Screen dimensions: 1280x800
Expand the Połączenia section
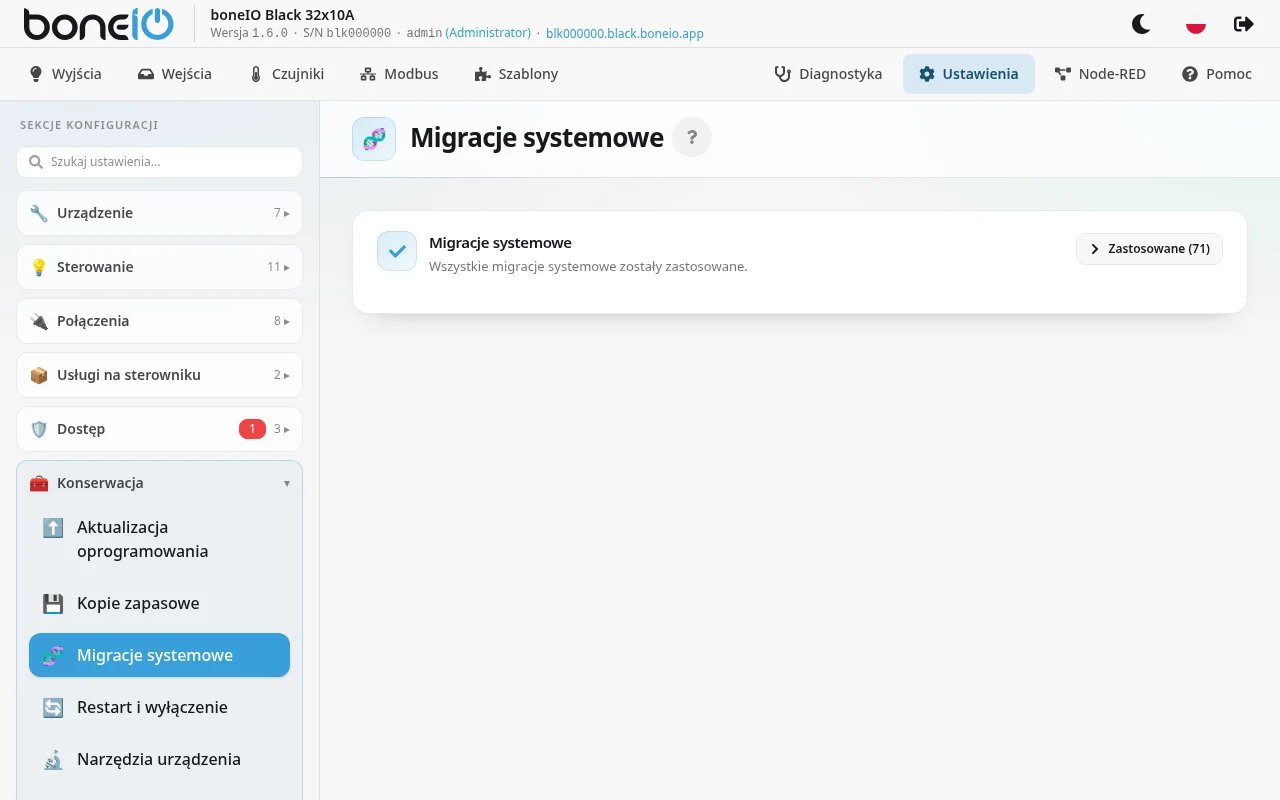tap(159, 321)
